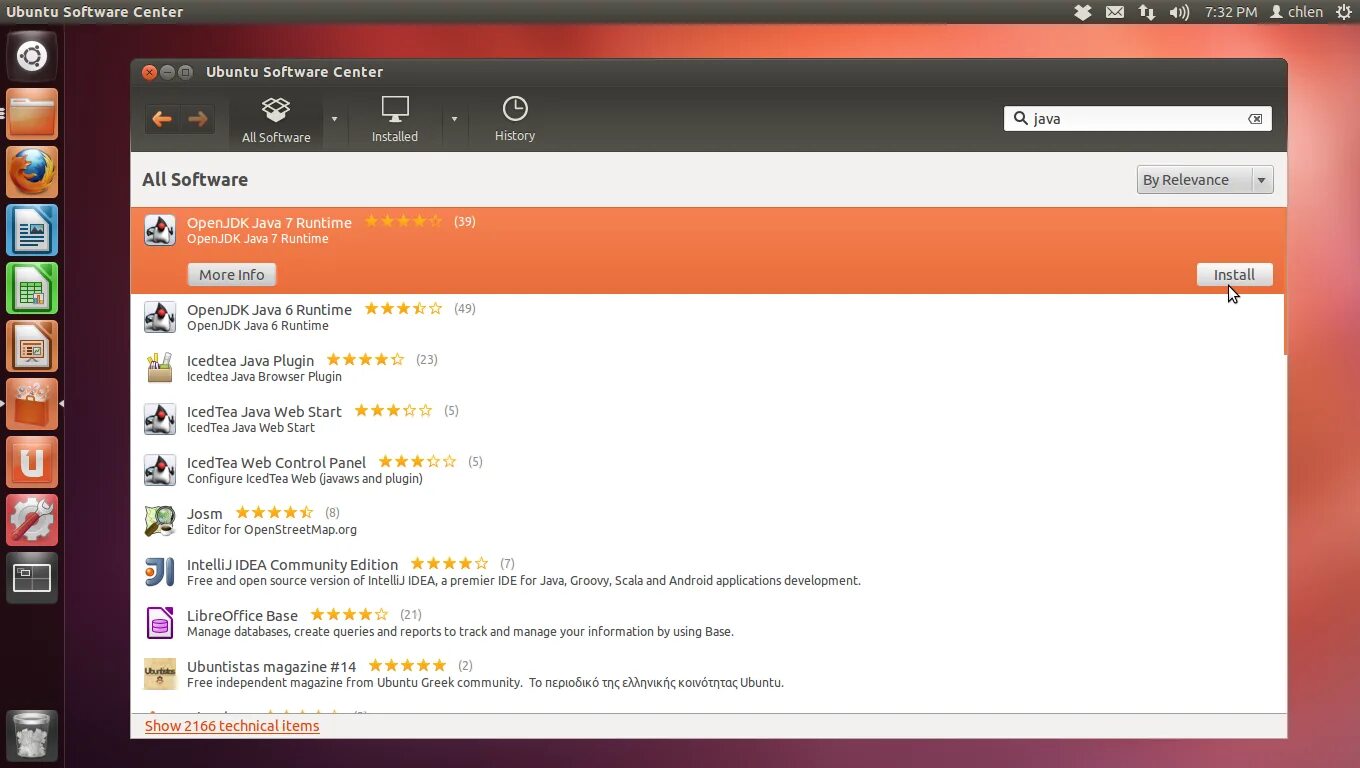Show 2166 technical items link
This screenshot has width=1360, height=768.
coord(232,726)
